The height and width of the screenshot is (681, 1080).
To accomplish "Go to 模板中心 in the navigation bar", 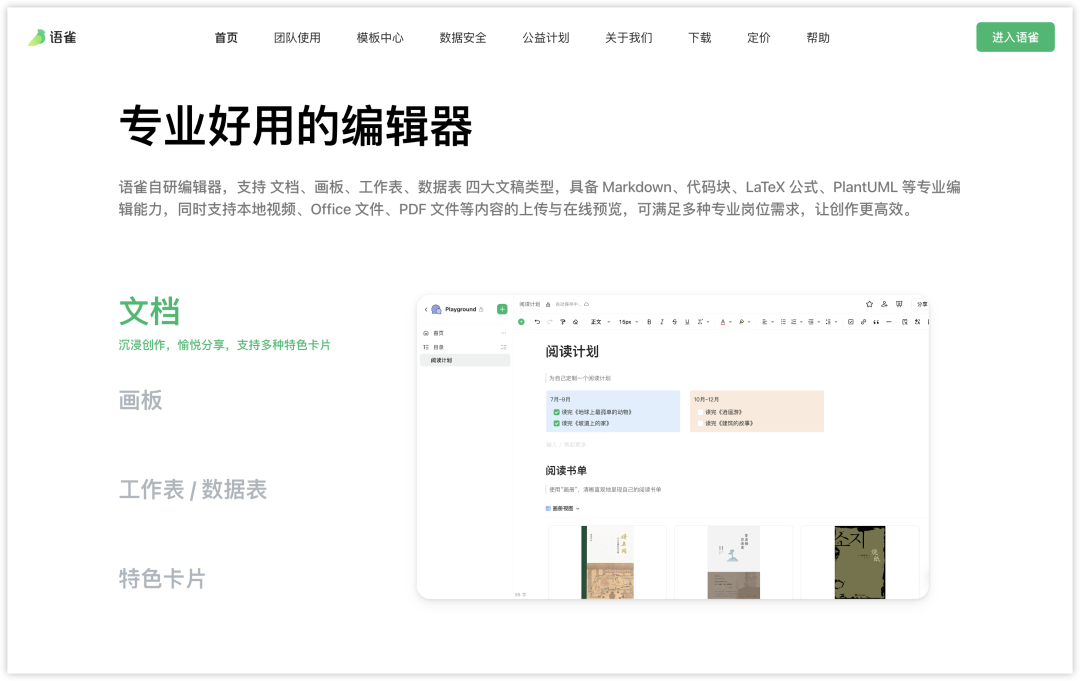I will click(380, 38).
